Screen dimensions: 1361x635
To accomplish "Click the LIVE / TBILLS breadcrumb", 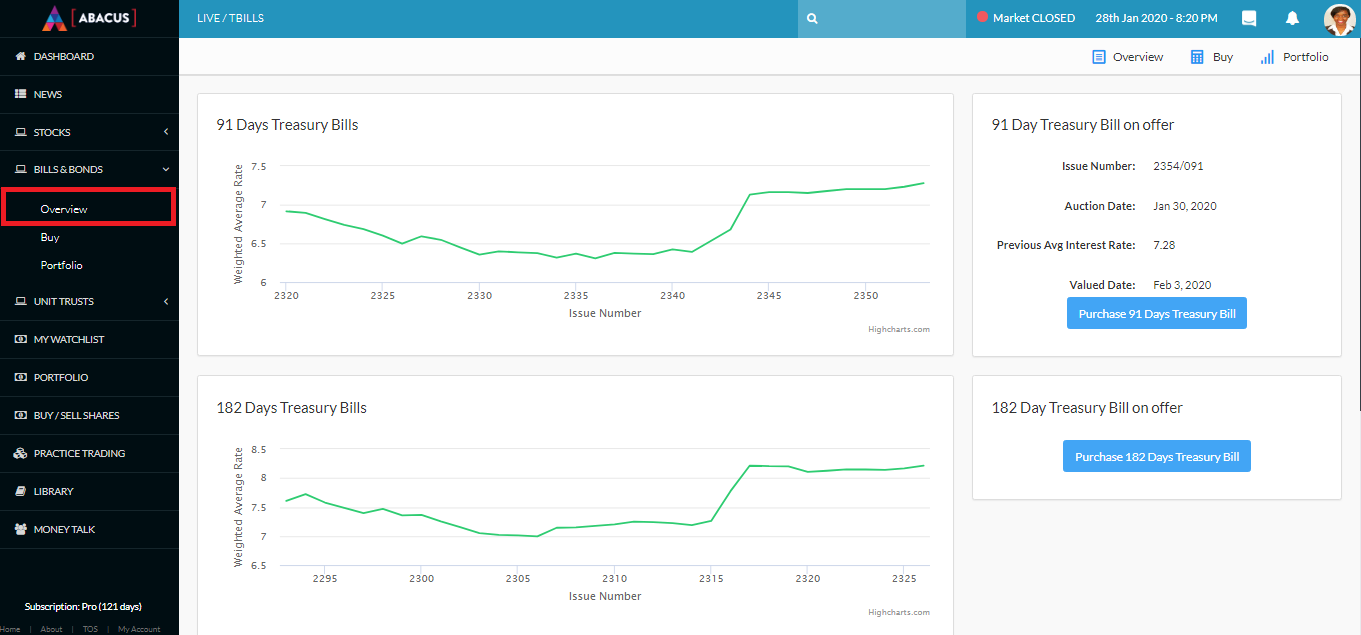I will [231, 18].
